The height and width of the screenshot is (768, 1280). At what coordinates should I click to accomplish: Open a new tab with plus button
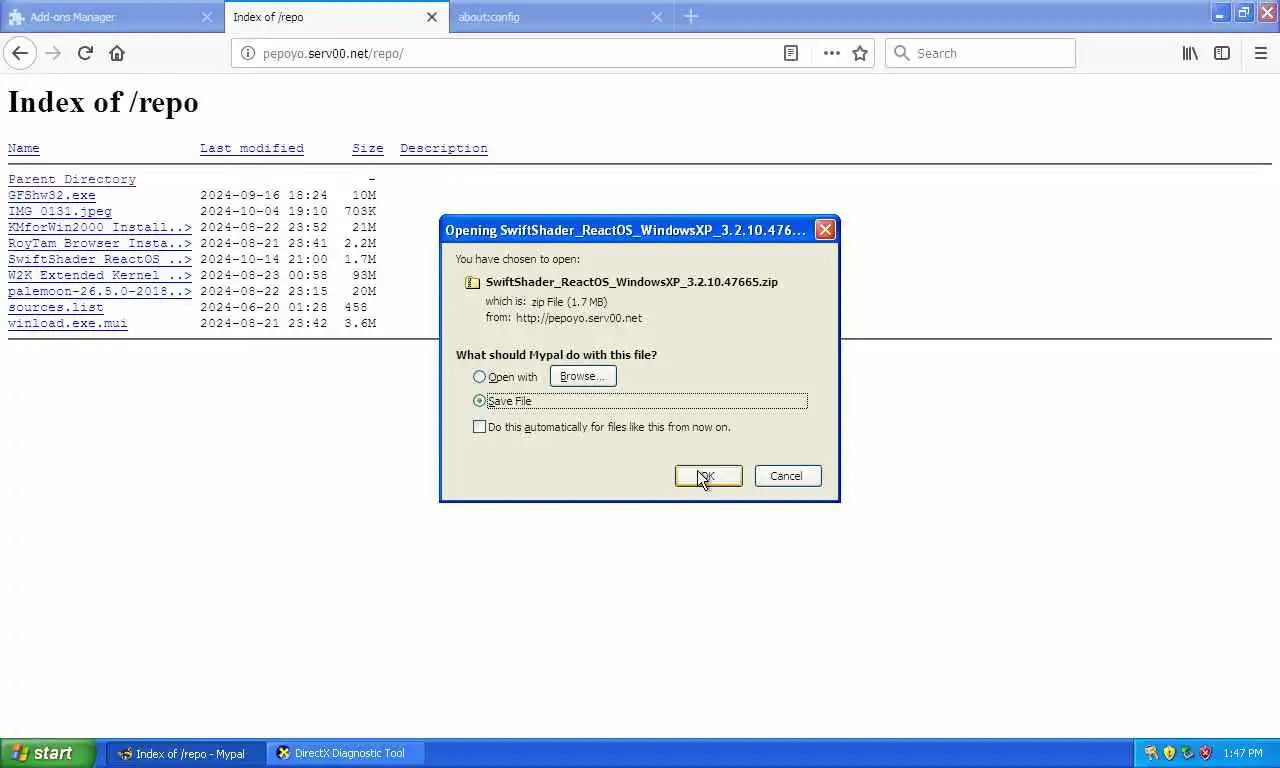pyautogui.click(x=691, y=16)
